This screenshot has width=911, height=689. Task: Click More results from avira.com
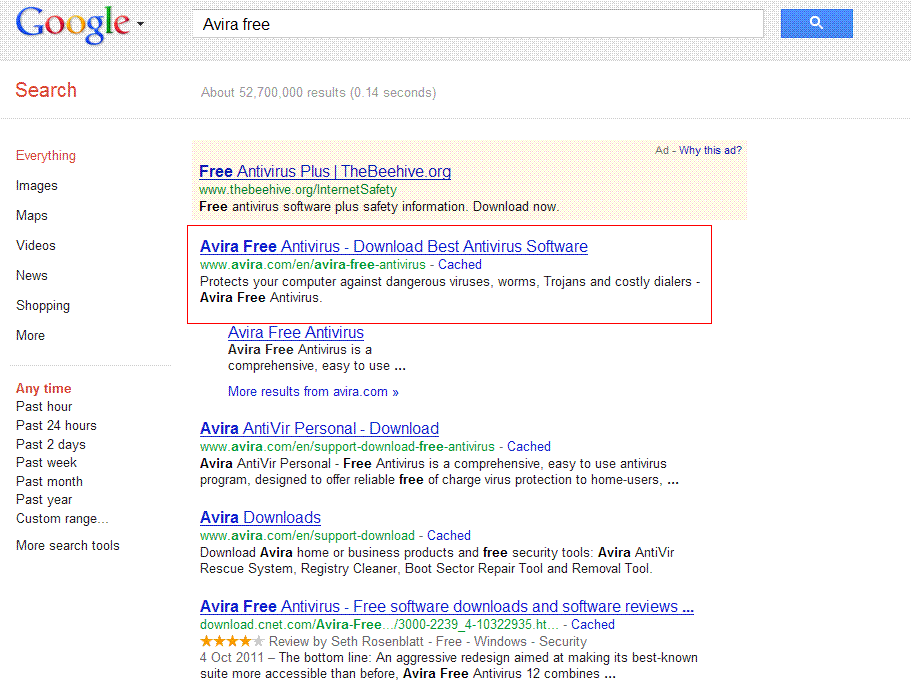tap(313, 392)
